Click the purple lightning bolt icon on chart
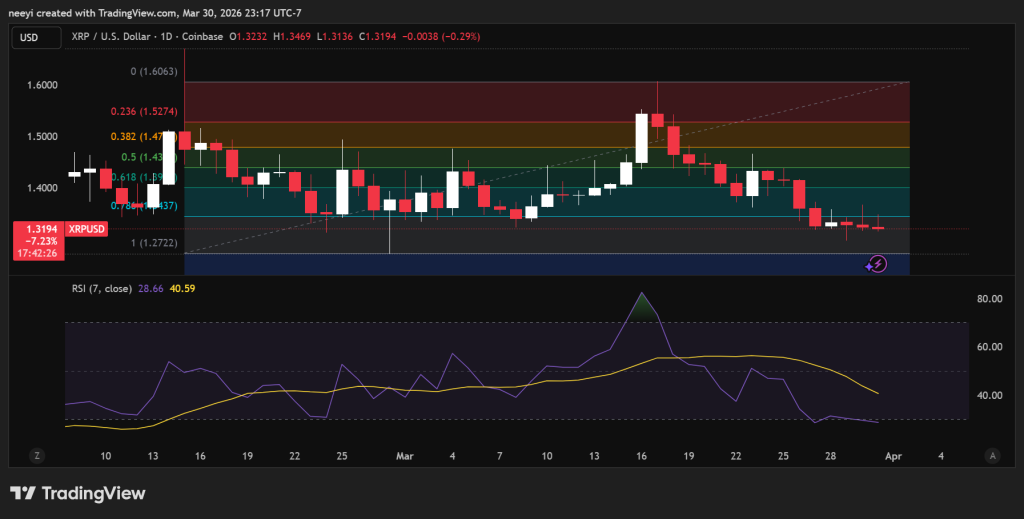1024x519 pixels. click(876, 264)
